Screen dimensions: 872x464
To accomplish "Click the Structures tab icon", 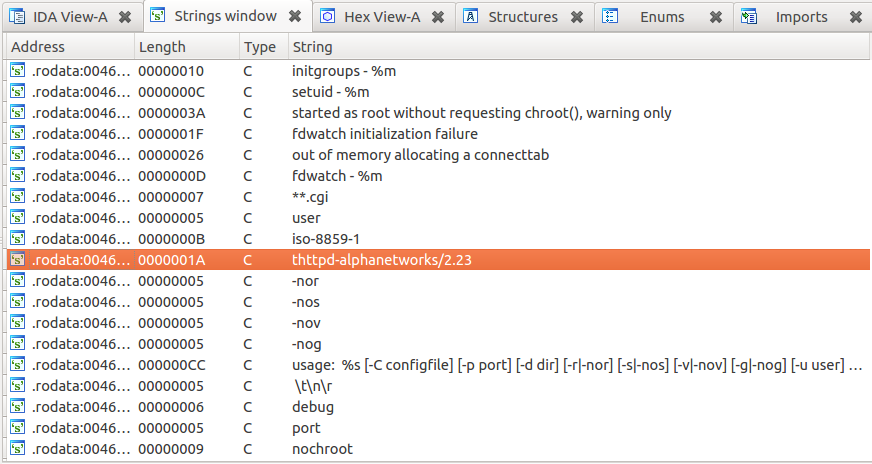I will 471,17.
